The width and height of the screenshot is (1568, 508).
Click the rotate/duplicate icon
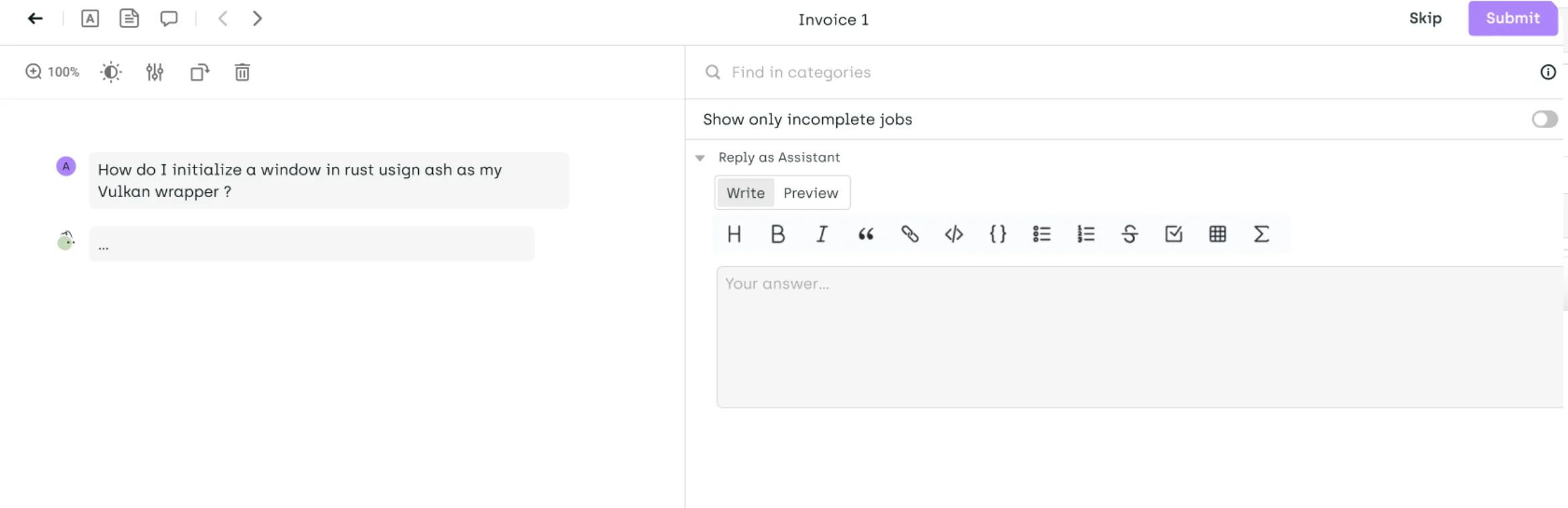pos(200,72)
